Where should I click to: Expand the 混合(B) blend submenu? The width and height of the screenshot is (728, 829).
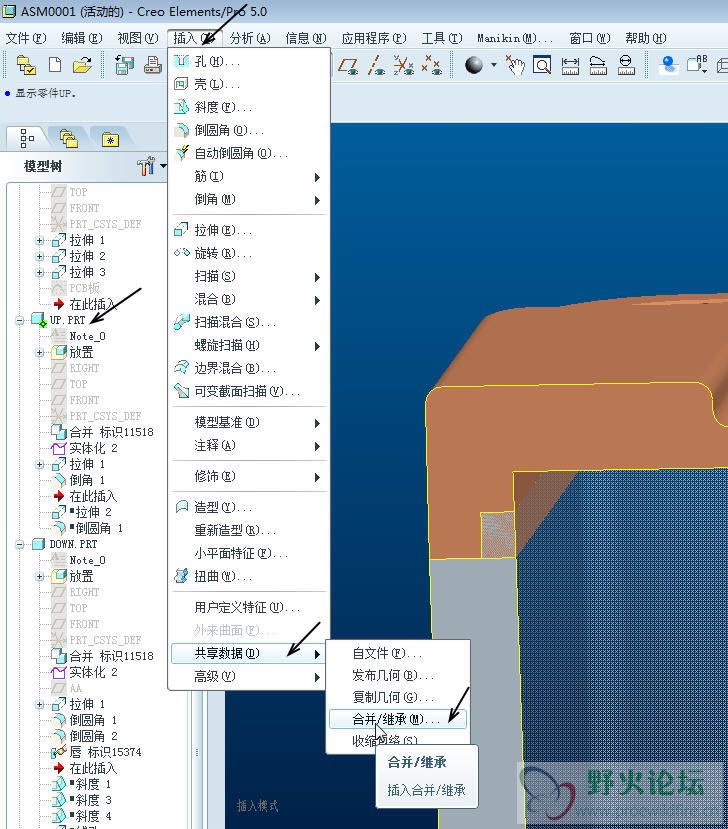pyautogui.click(x=249, y=299)
